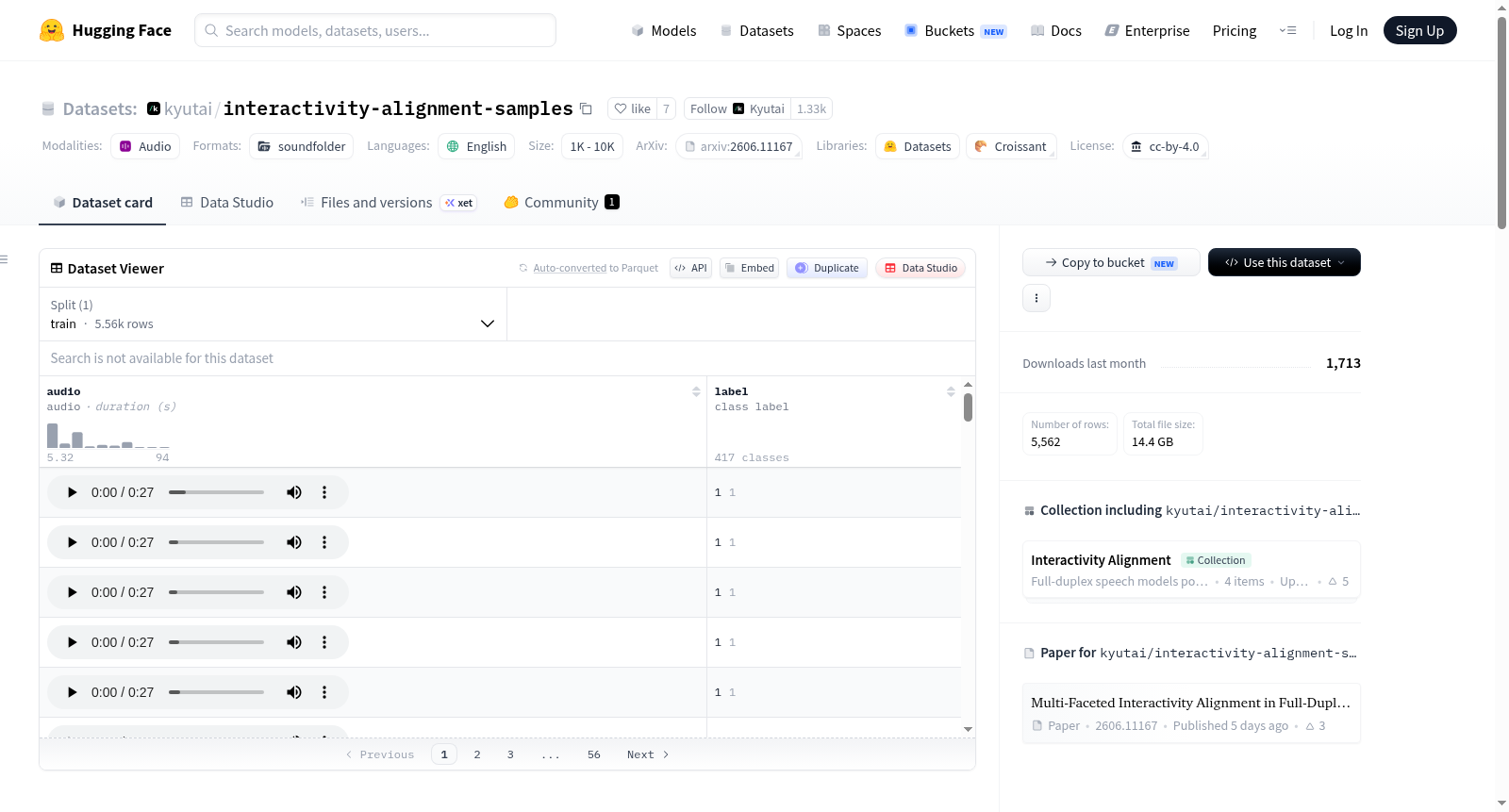
Task: Click Log In
Action: point(1349,31)
